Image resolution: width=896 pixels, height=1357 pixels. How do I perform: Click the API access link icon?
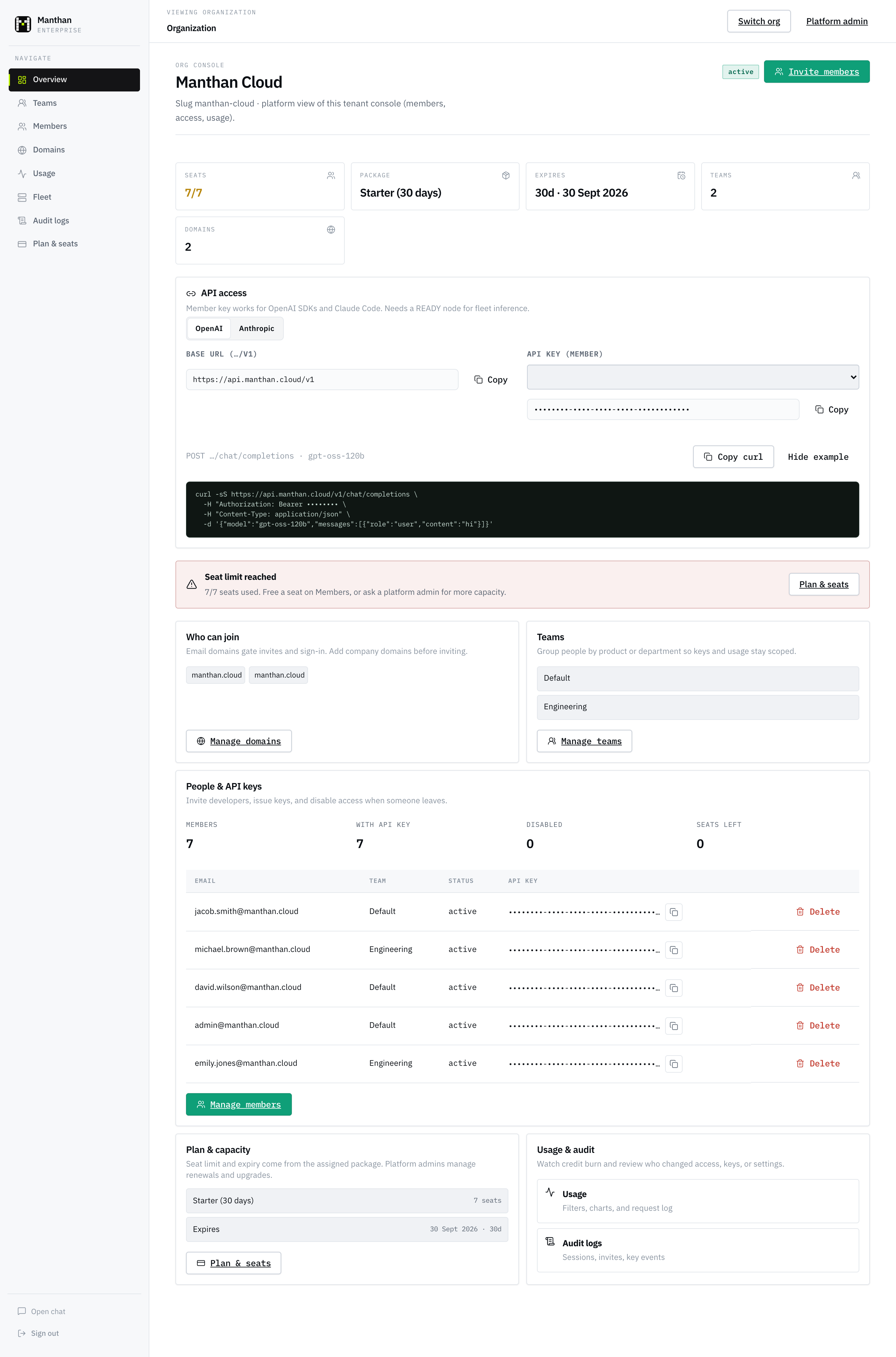[191, 294]
